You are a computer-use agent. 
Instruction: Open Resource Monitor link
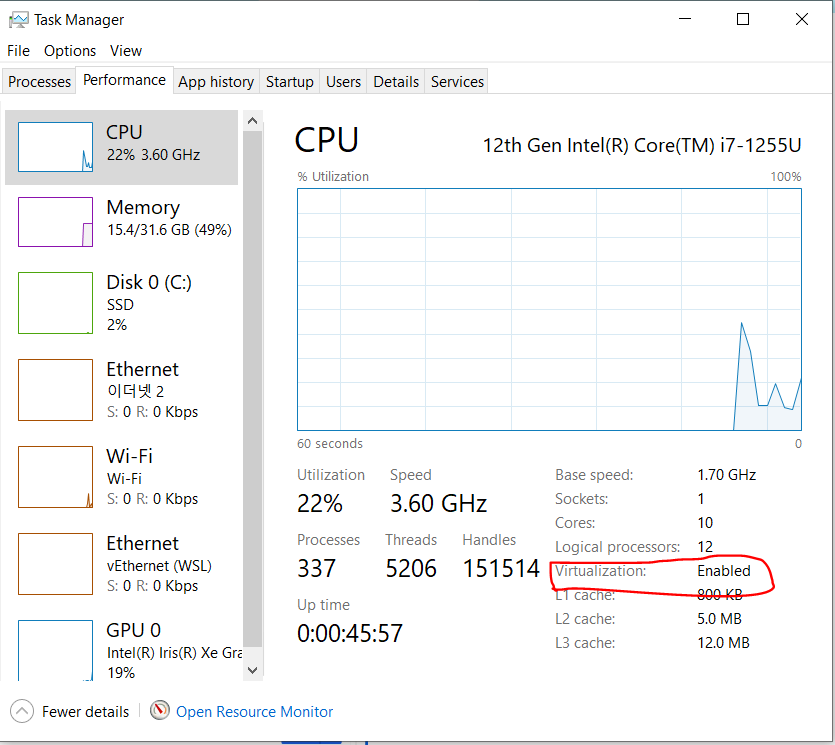tap(255, 712)
